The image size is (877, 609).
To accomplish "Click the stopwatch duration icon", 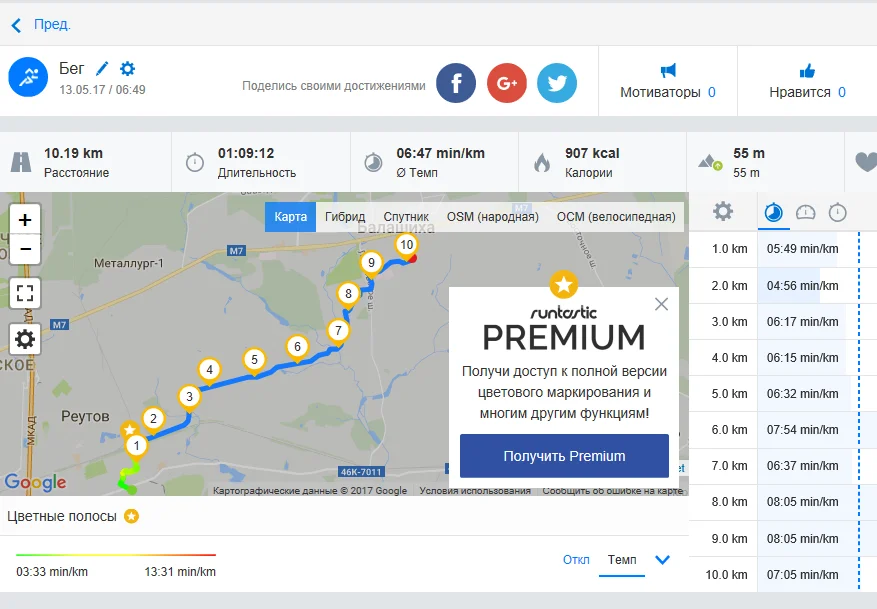I will click(195, 162).
